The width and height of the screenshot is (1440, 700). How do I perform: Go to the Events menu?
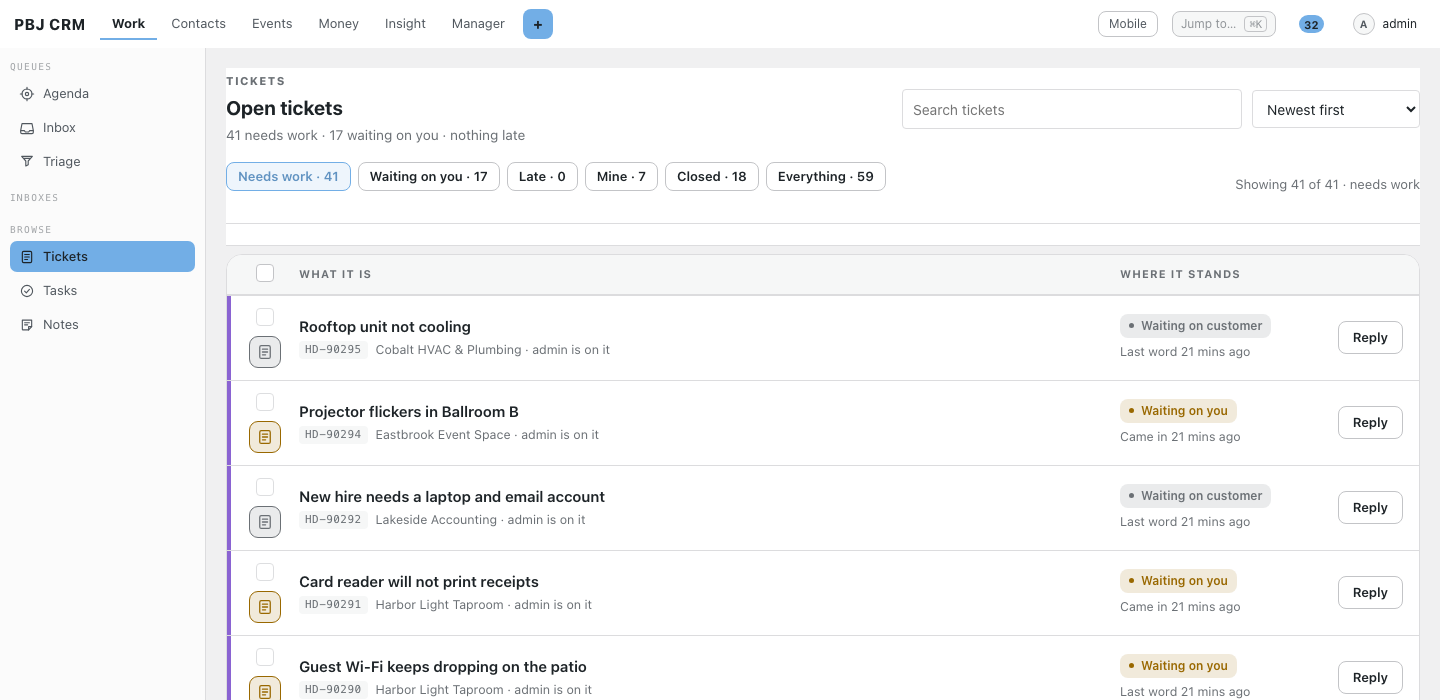tap(272, 24)
